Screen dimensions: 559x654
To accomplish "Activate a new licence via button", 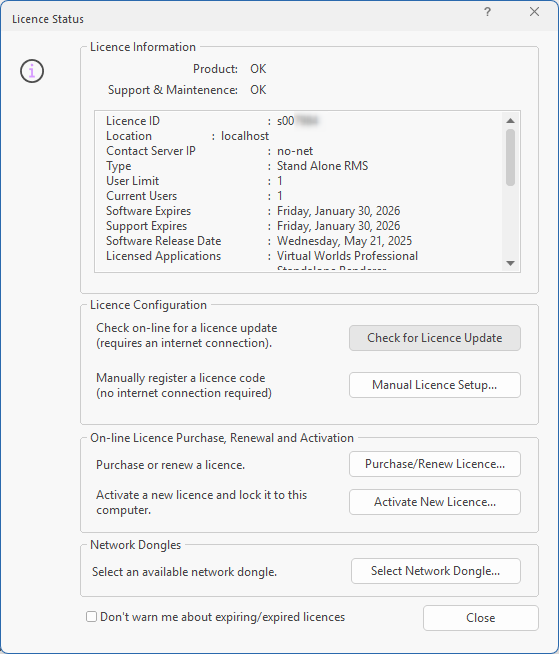I will (435, 502).
